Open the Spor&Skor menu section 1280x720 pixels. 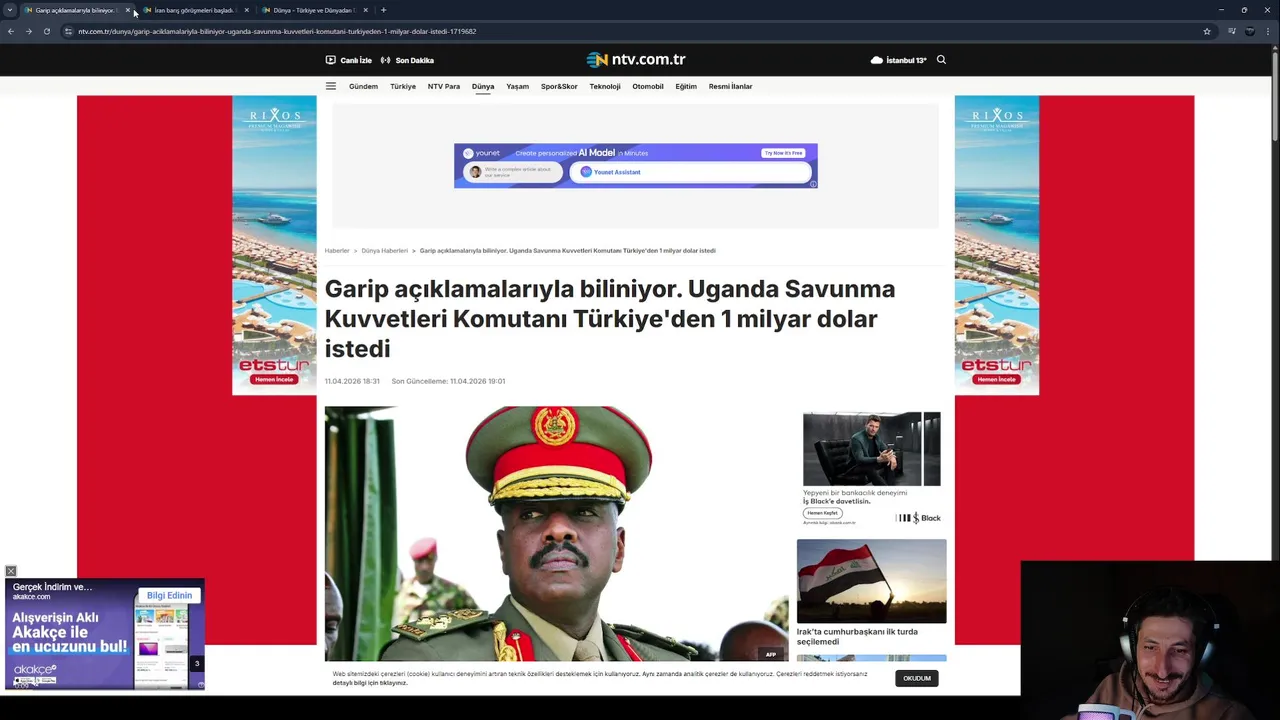(x=559, y=86)
